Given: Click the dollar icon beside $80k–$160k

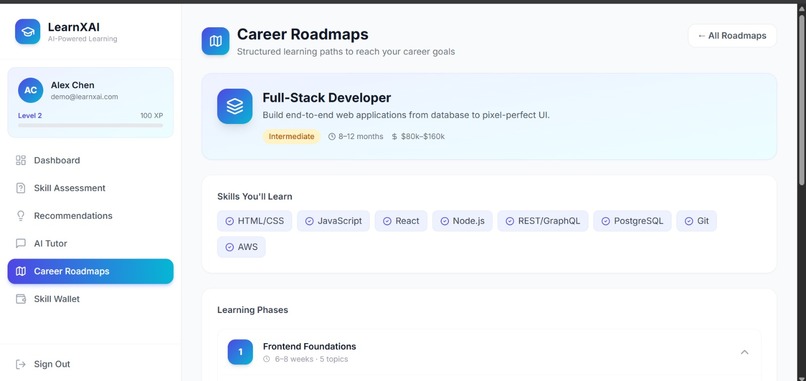Looking at the screenshot, I should [394, 137].
